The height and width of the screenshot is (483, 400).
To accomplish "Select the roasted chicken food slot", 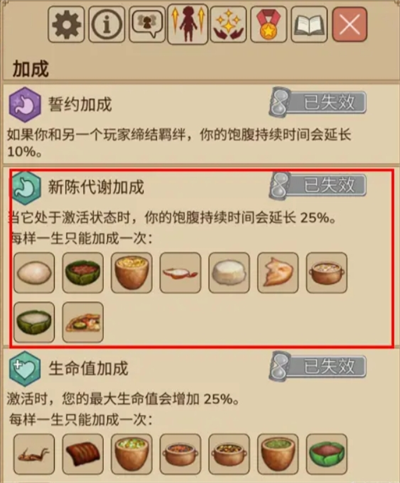I will tap(278, 273).
